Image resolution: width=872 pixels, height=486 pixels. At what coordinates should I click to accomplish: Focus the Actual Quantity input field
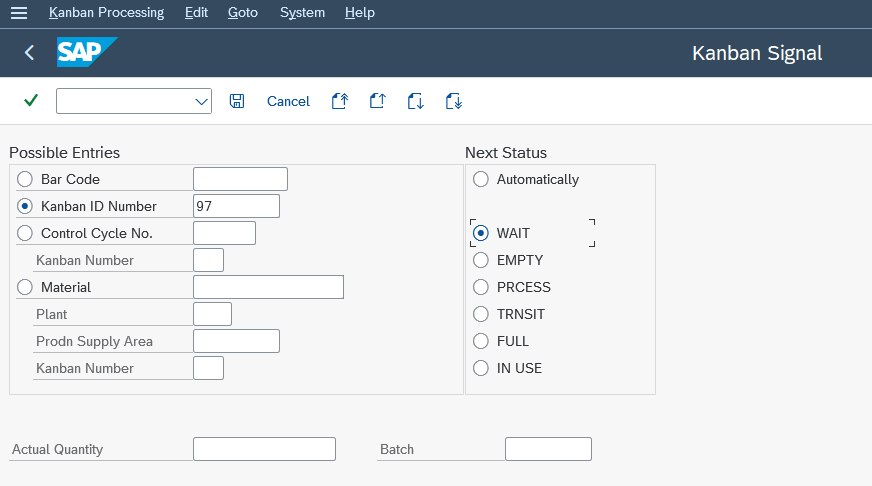(265, 449)
